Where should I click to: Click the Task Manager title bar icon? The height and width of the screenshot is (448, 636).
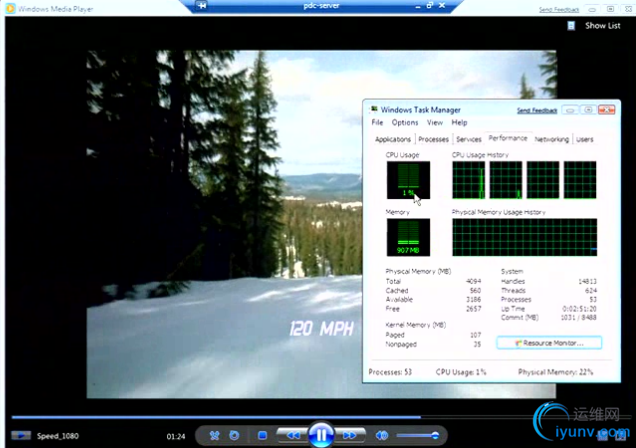point(374,109)
